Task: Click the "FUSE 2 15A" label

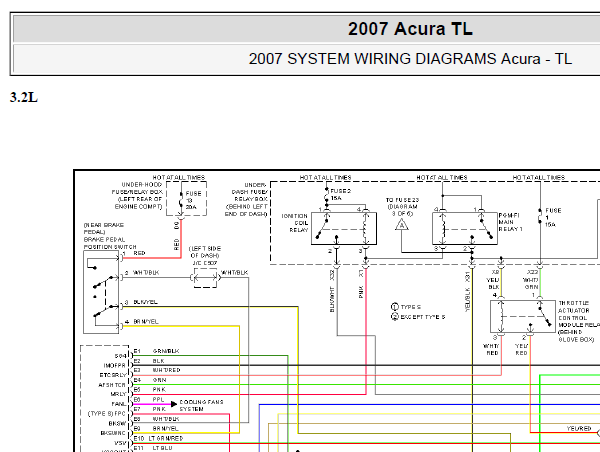Action: pos(341,194)
